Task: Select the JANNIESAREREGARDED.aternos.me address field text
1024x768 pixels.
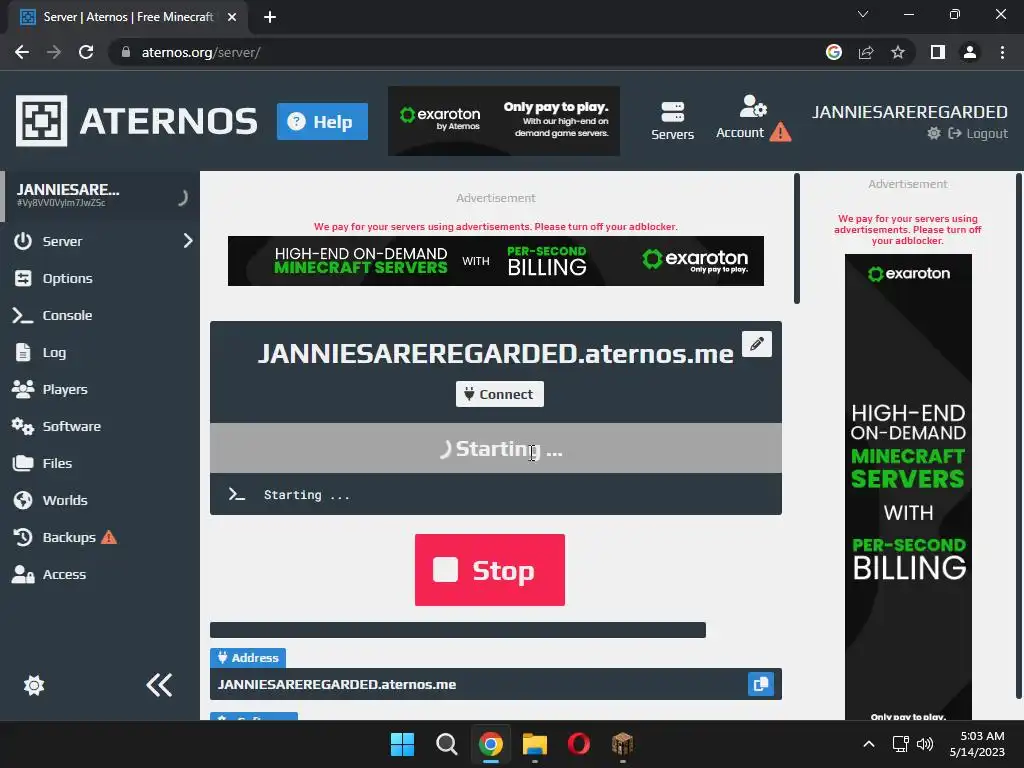Action: (337, 684)
